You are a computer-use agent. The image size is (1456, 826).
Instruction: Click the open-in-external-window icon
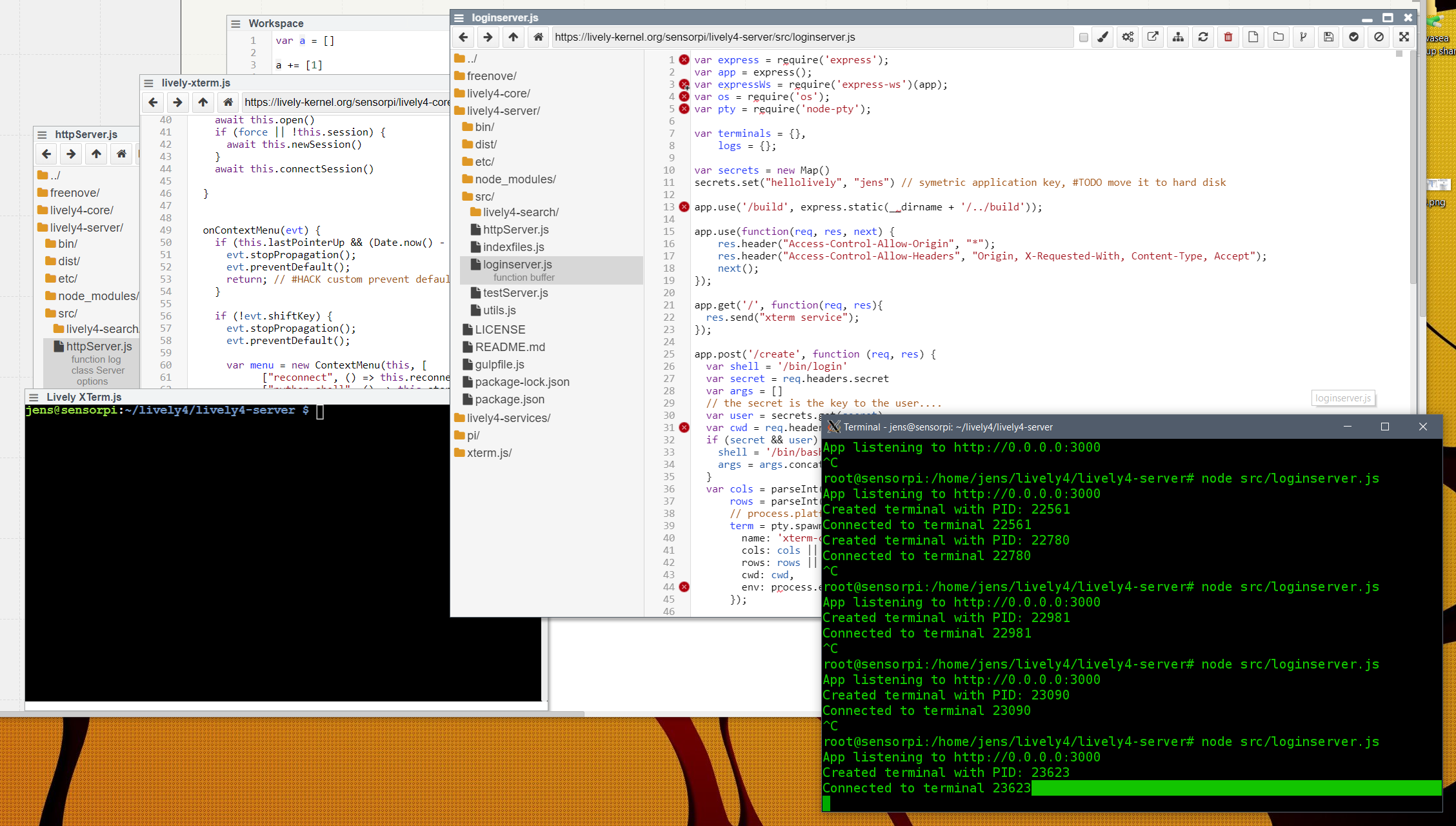pos(1153,37)
